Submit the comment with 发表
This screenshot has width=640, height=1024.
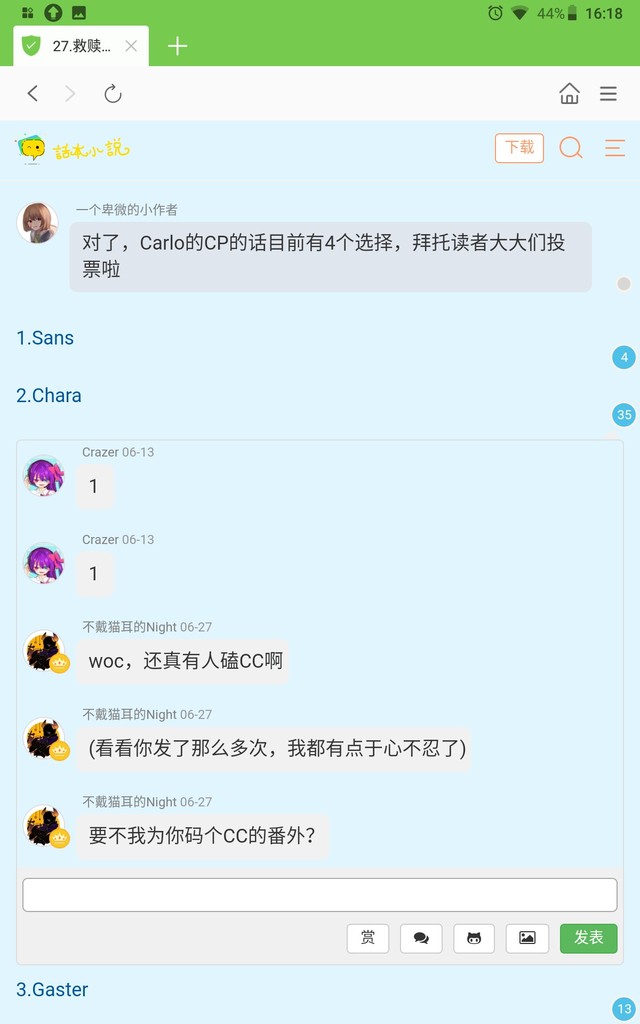[588, 938]
